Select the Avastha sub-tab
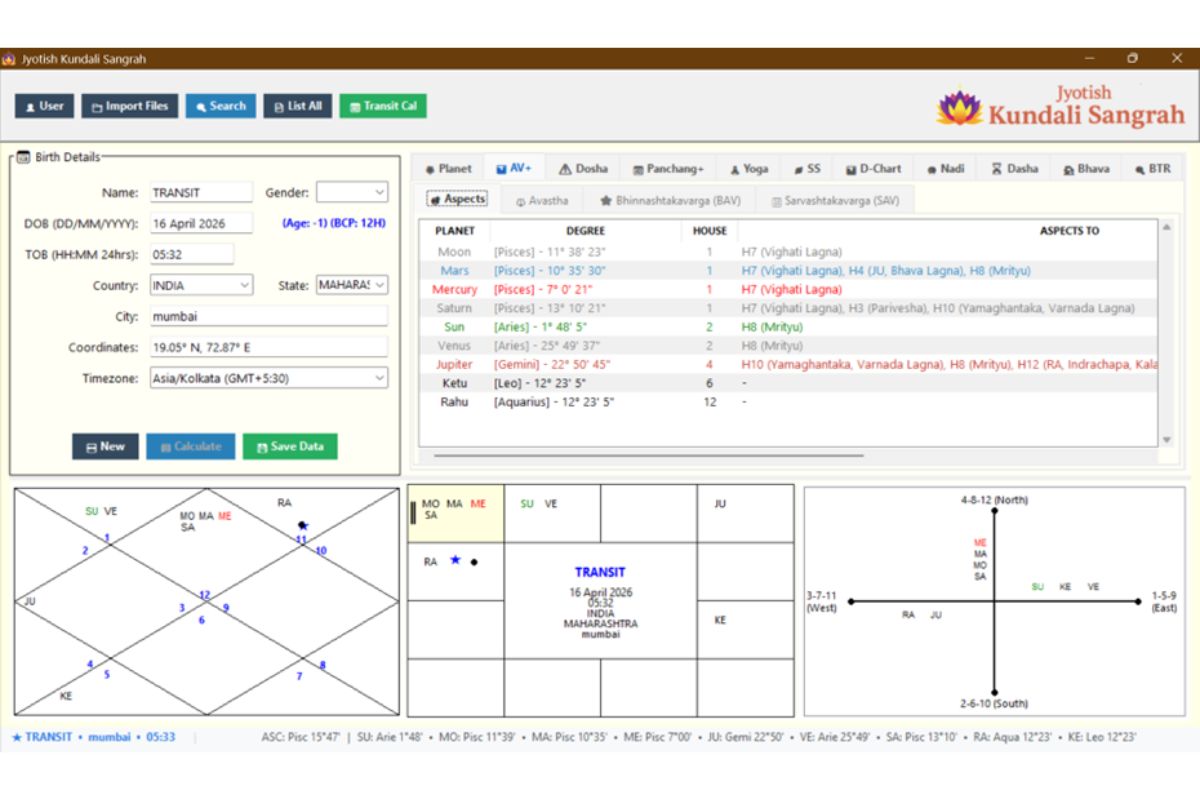The image size is (1200, 800). click(x=541, y=201)
